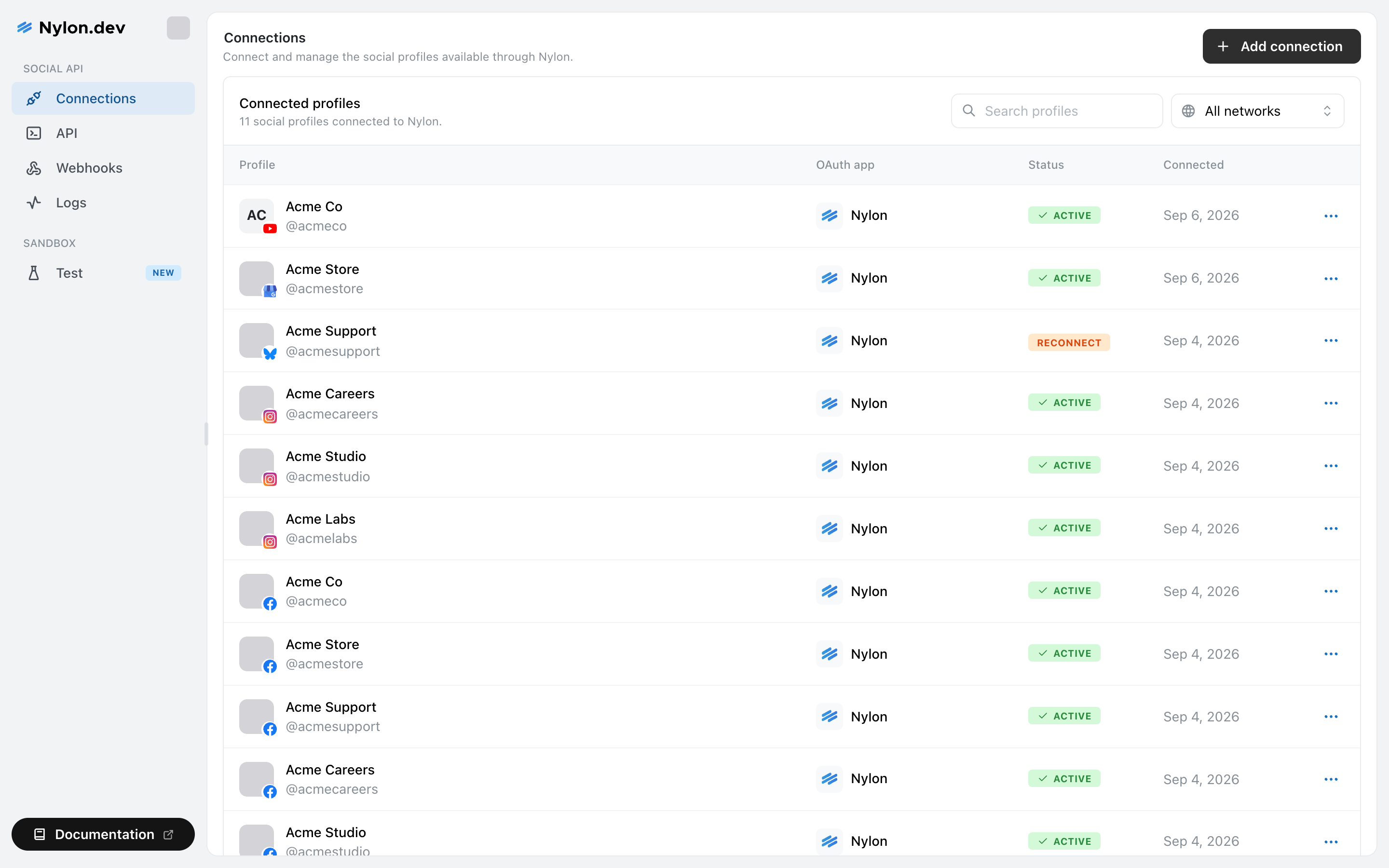Open the Webhooks page
The image size is (1389, 868).
103,168
